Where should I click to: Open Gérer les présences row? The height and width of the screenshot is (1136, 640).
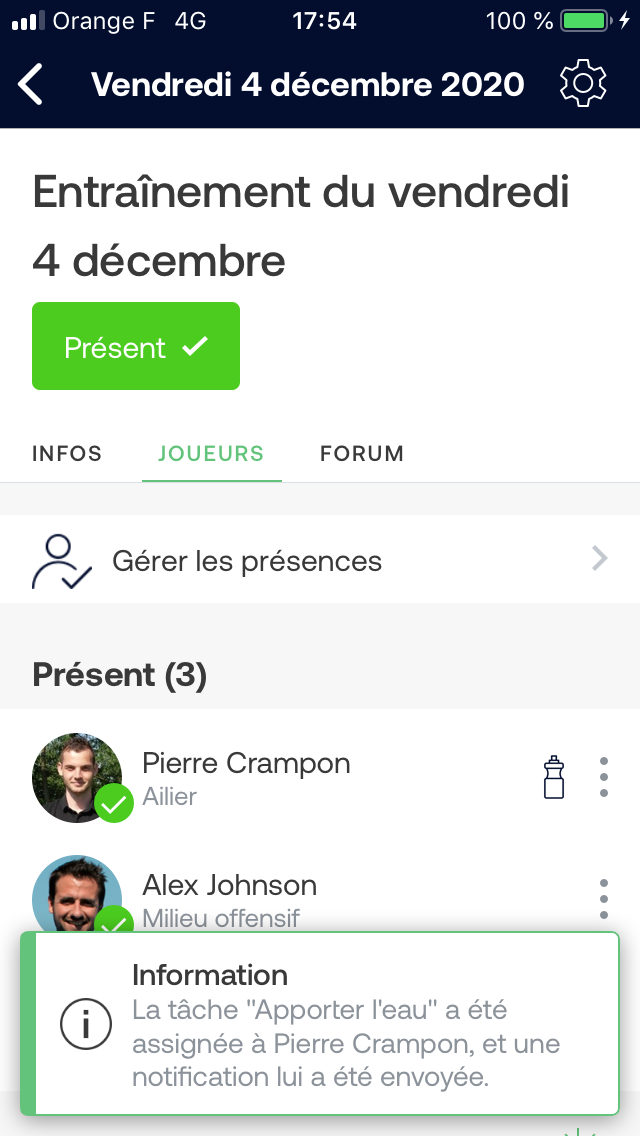click(320, 559)
